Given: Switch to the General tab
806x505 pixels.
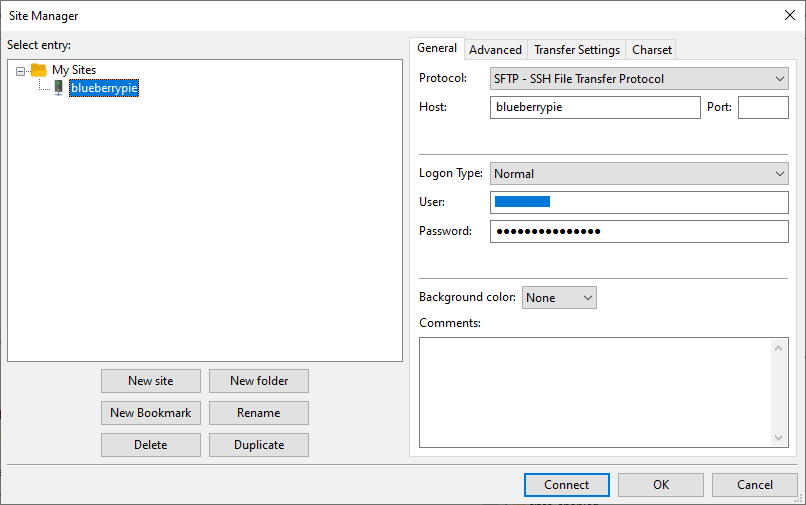Looking at the screenshot, I should tap(437, 48).
